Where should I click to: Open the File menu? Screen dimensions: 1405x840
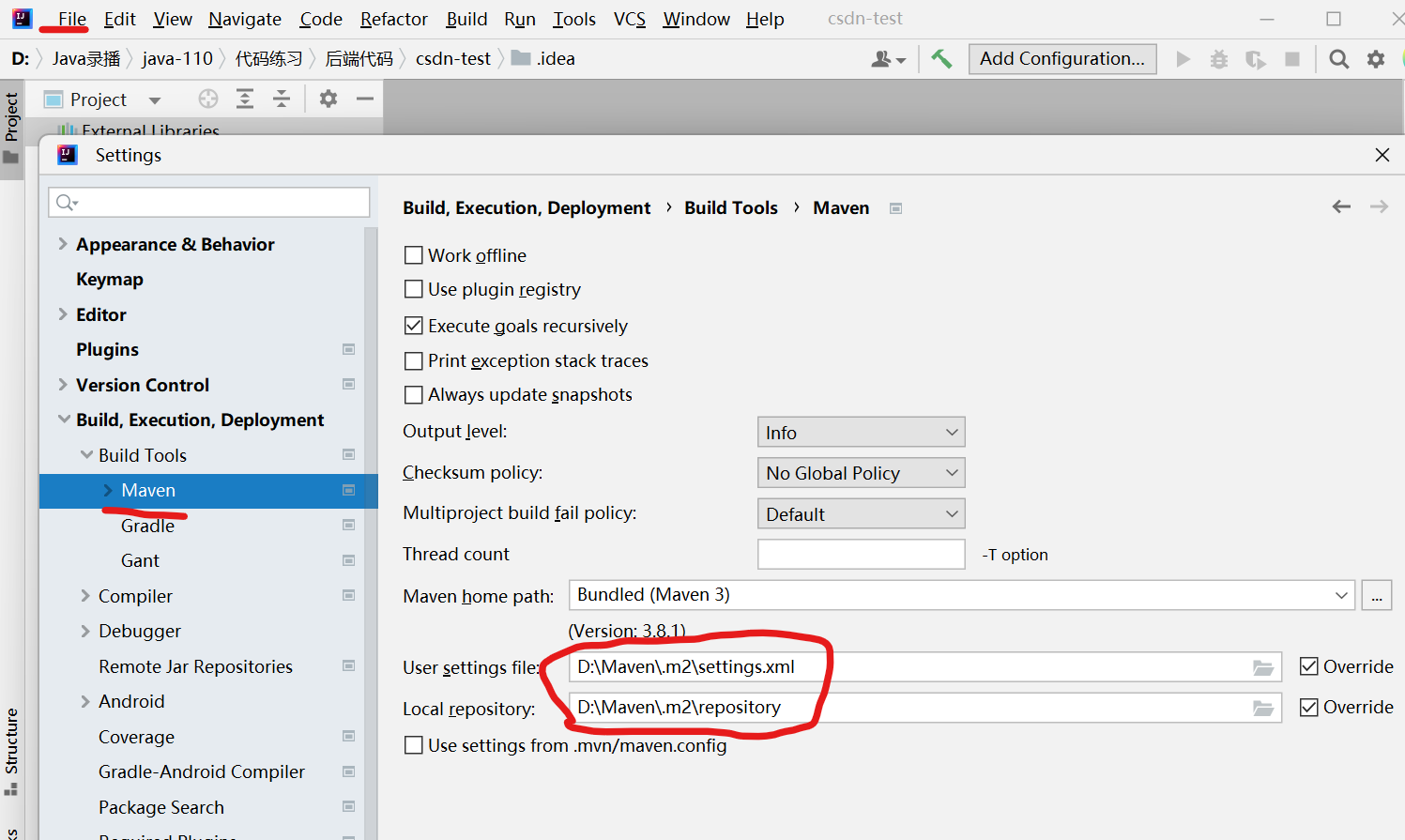[x=72, y=19]
